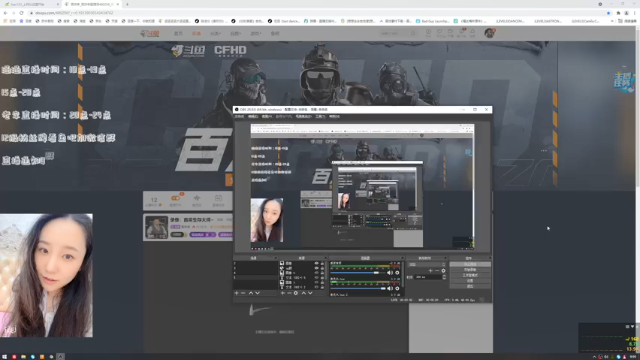Open the scene transition type dropdown
The image size is (640, 360).
click(427, 264)
